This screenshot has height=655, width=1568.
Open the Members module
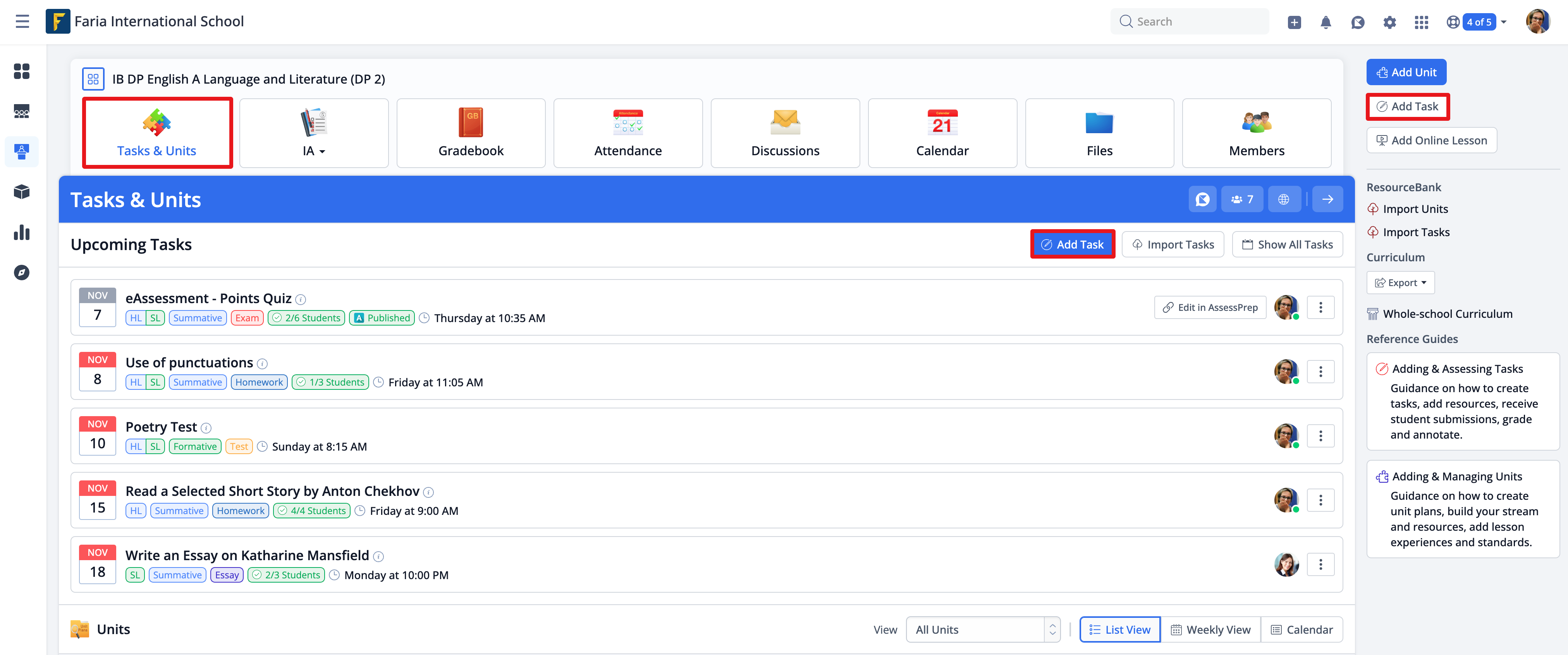(1256, 132)
